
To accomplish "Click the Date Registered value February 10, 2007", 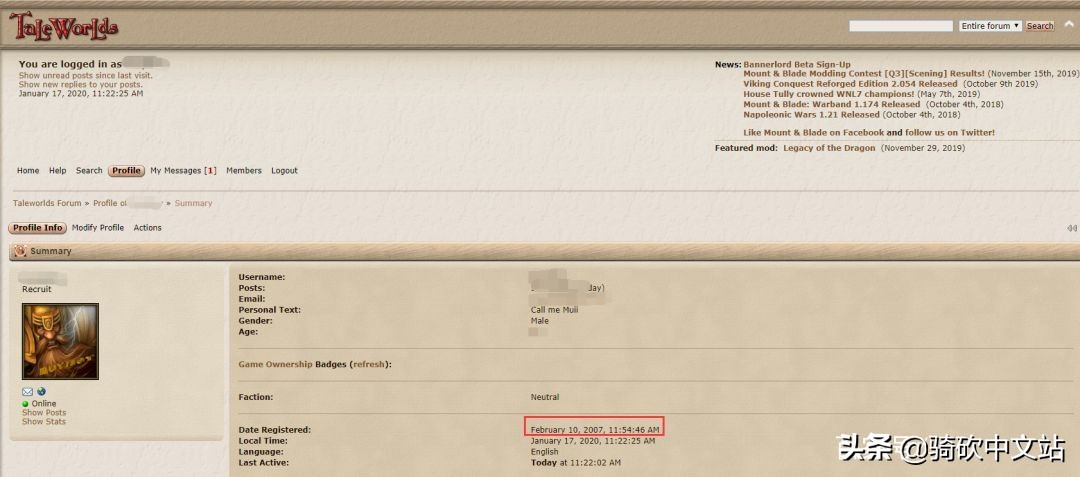I will pos(594,430).
